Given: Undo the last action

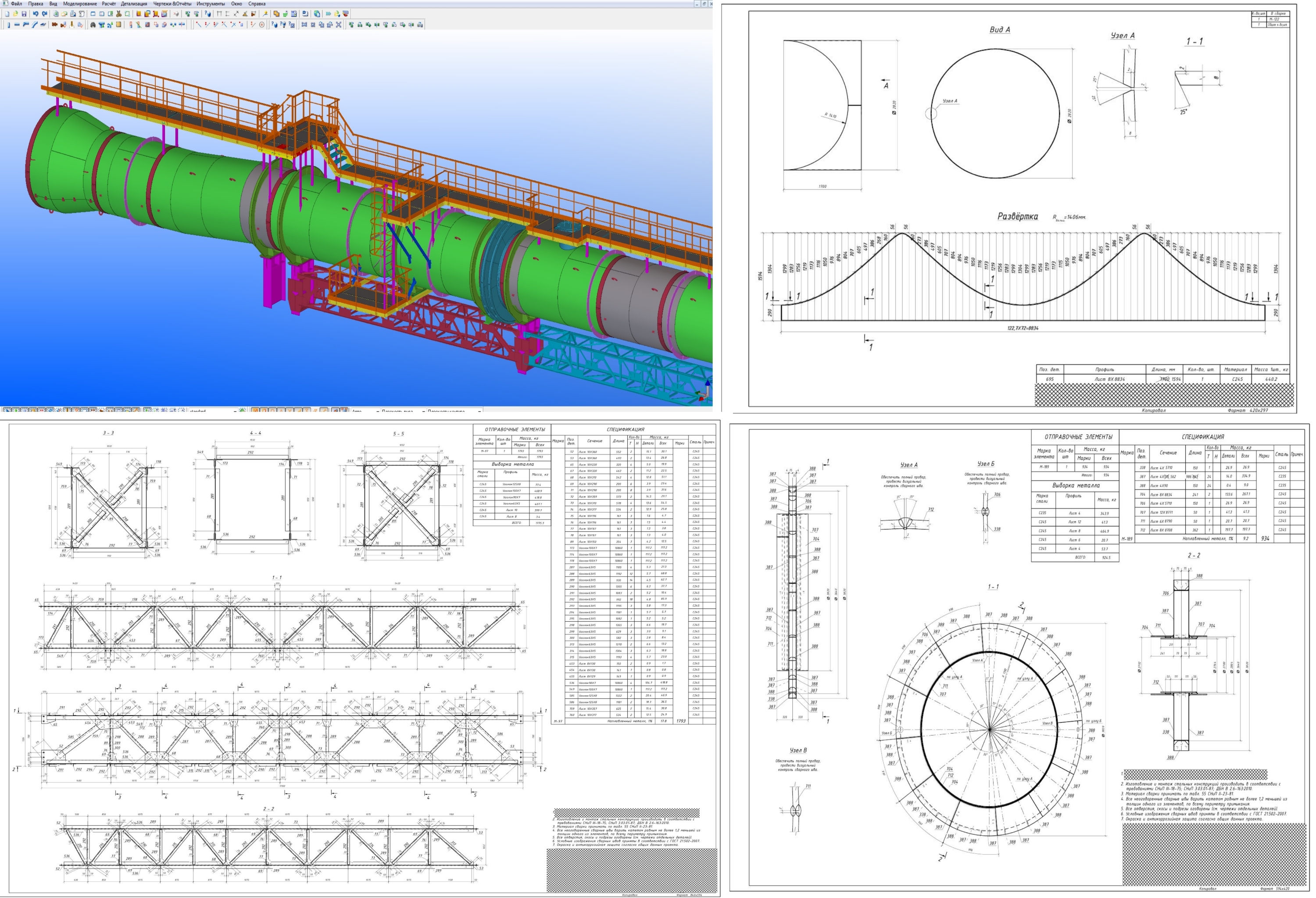Looking at the screenshot, I should [x=36, y=14].
